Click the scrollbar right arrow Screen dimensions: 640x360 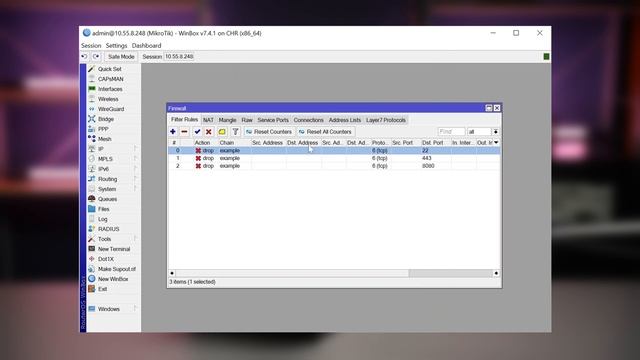(496, 273)
